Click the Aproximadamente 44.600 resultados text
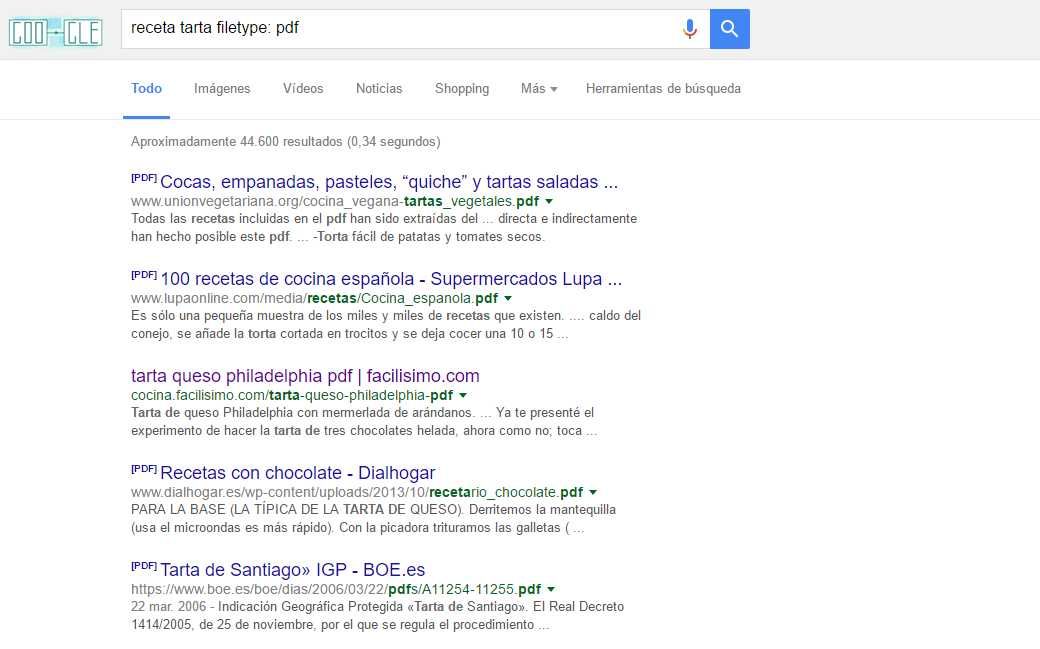The width and height of the screenshot is (1040, 649). point(286,141)
